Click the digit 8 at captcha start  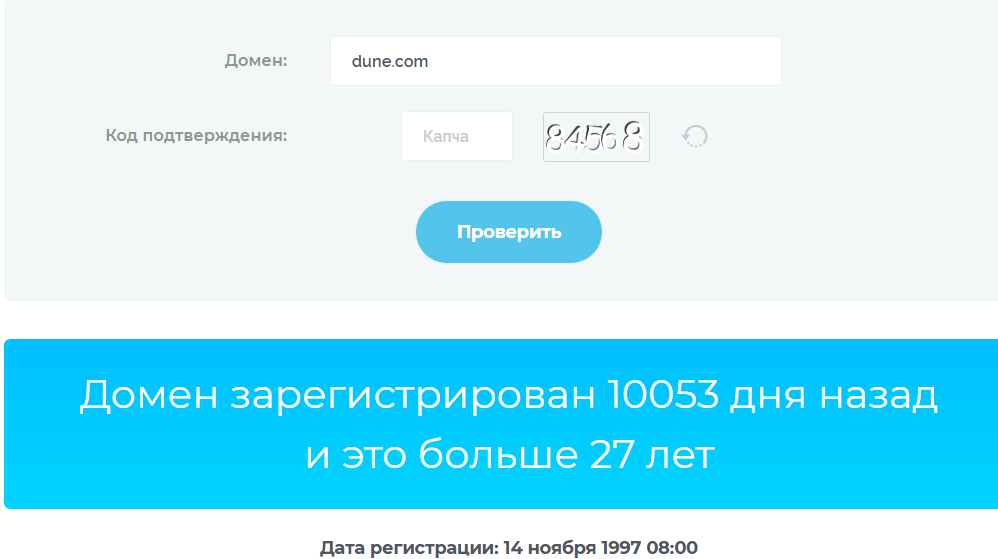(x=555, y=138)
